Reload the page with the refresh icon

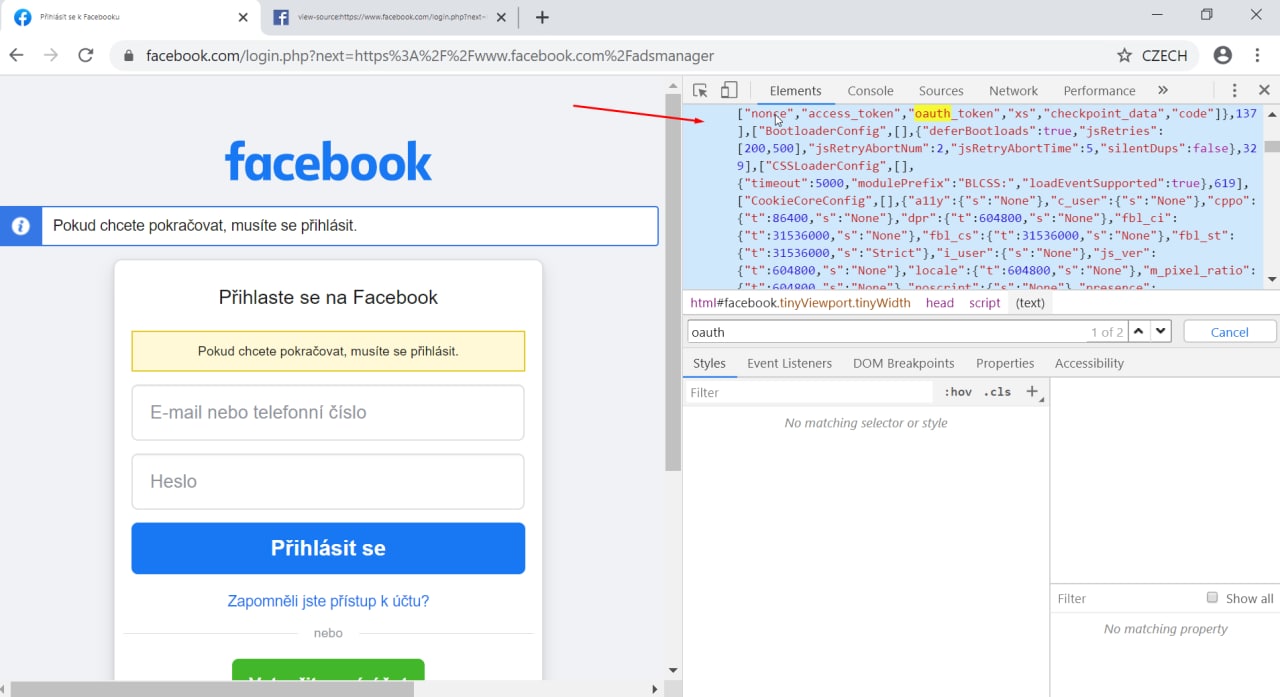(86, 55)
